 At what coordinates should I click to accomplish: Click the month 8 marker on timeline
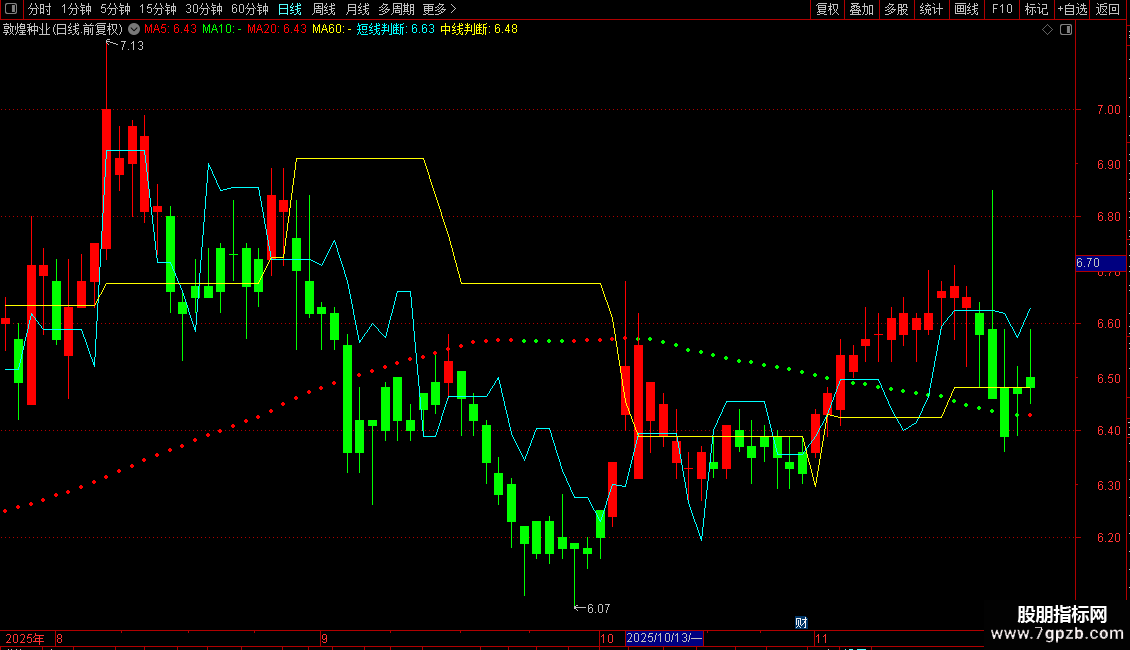[x=59, y=638]
